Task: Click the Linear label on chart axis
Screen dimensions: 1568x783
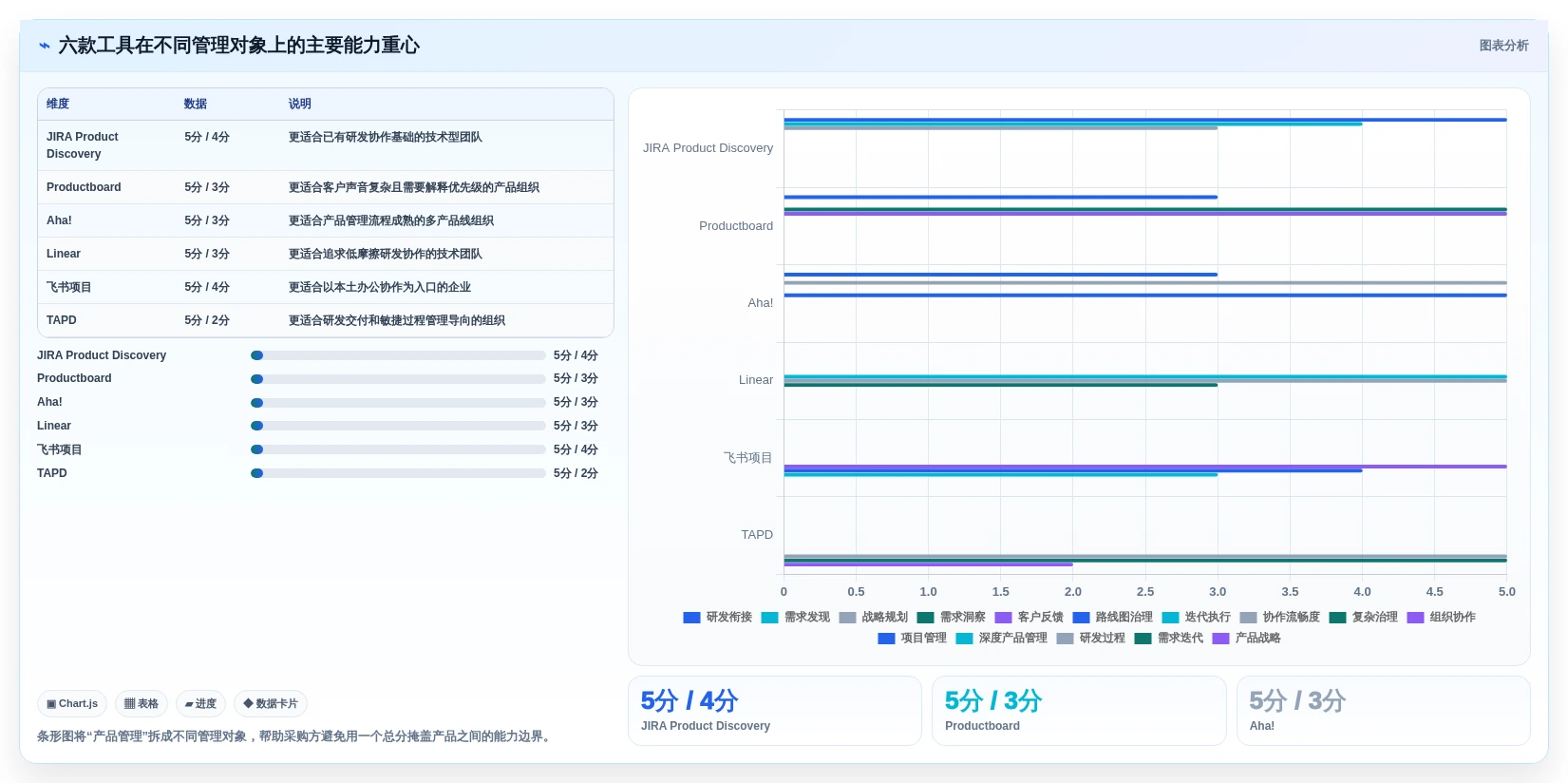Action: tap(756, 380)
